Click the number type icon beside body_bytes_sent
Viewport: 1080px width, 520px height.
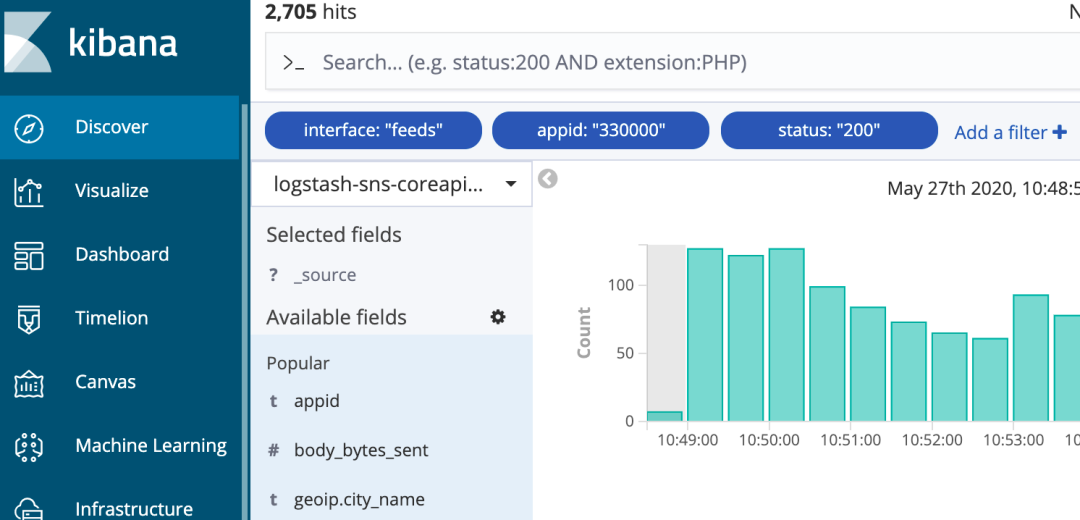tap(273, 450)
